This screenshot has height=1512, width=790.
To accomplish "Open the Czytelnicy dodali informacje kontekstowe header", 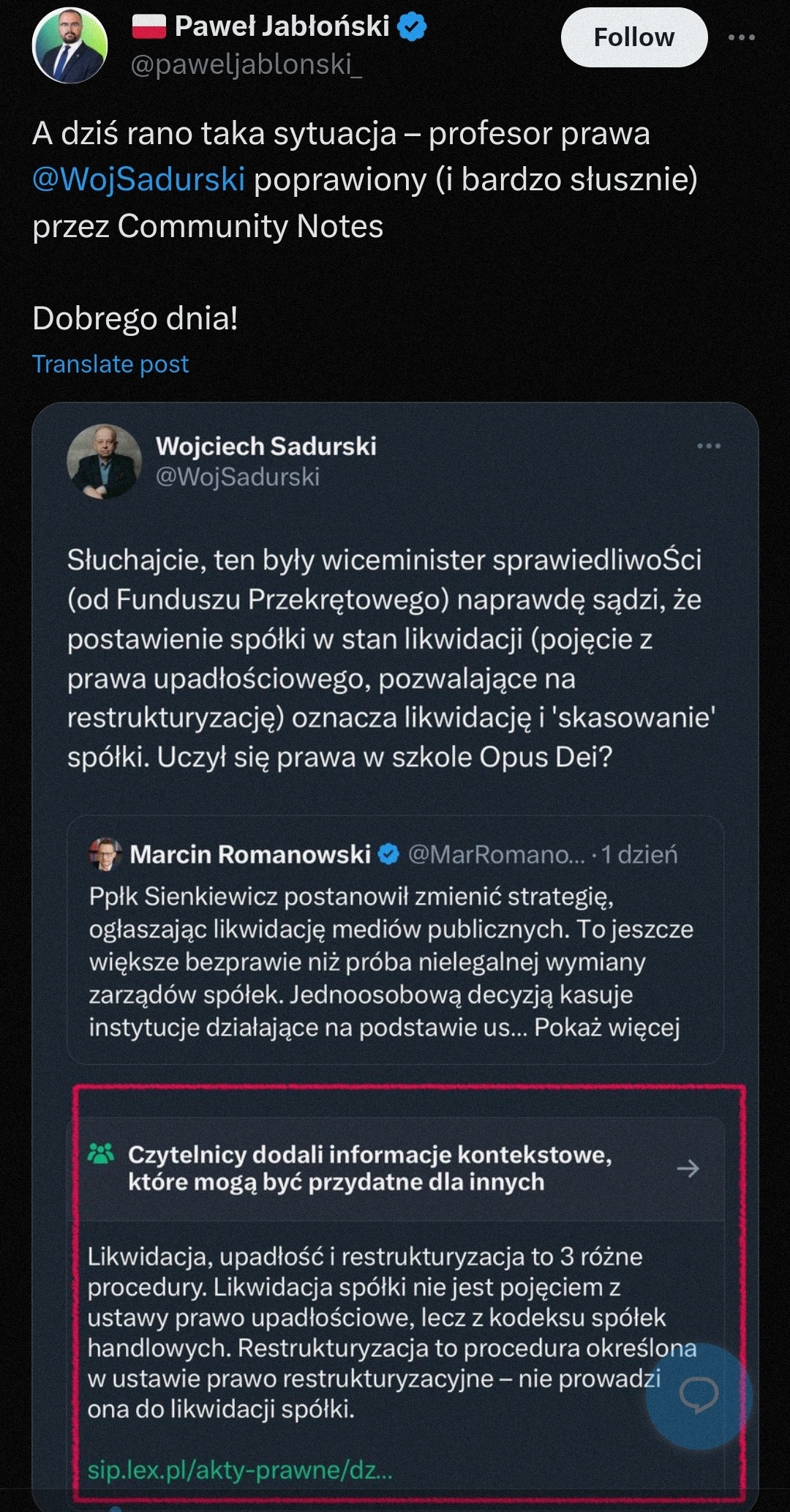I will 369,1168.
